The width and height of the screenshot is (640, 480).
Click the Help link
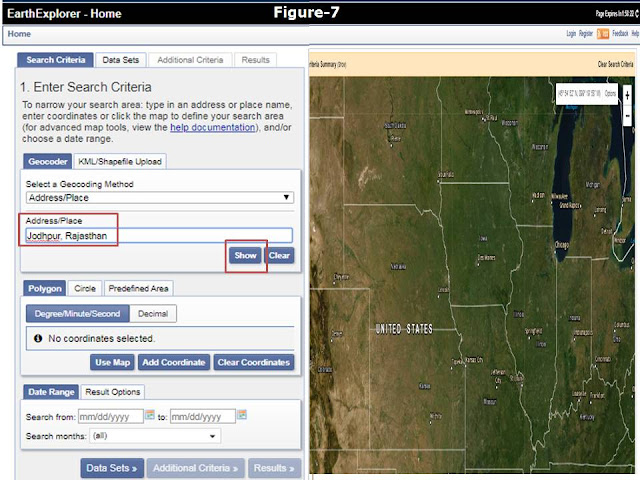636,33
